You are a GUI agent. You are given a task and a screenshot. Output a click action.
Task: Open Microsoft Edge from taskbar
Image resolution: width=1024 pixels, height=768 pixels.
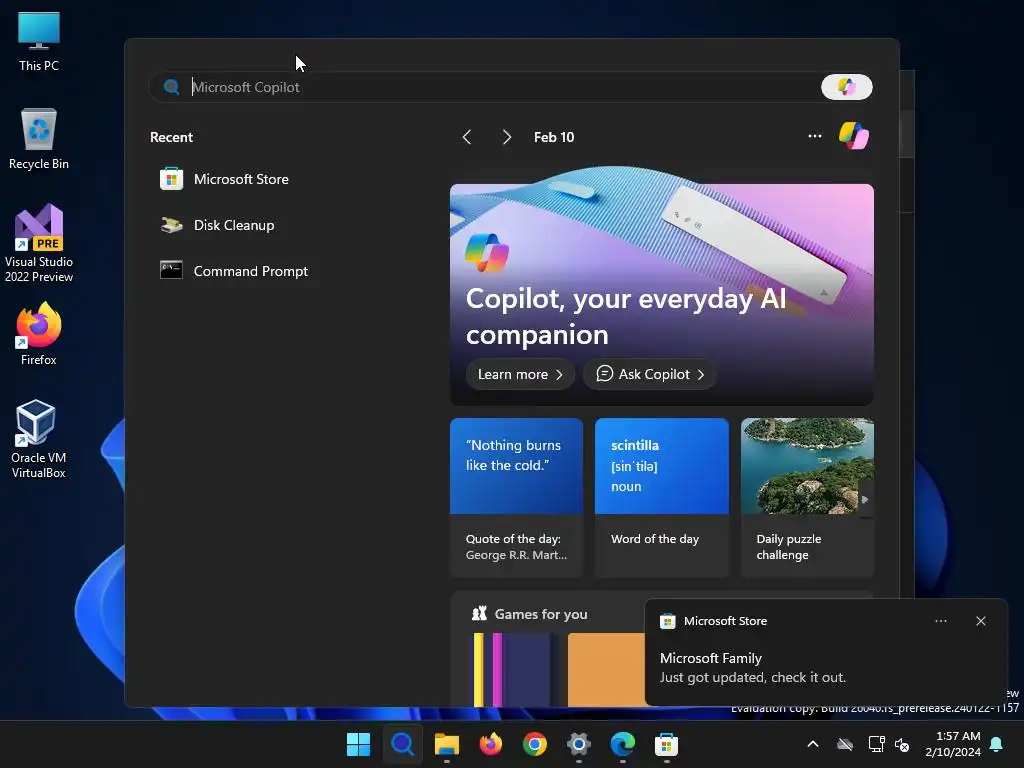[x=622, y=744]
